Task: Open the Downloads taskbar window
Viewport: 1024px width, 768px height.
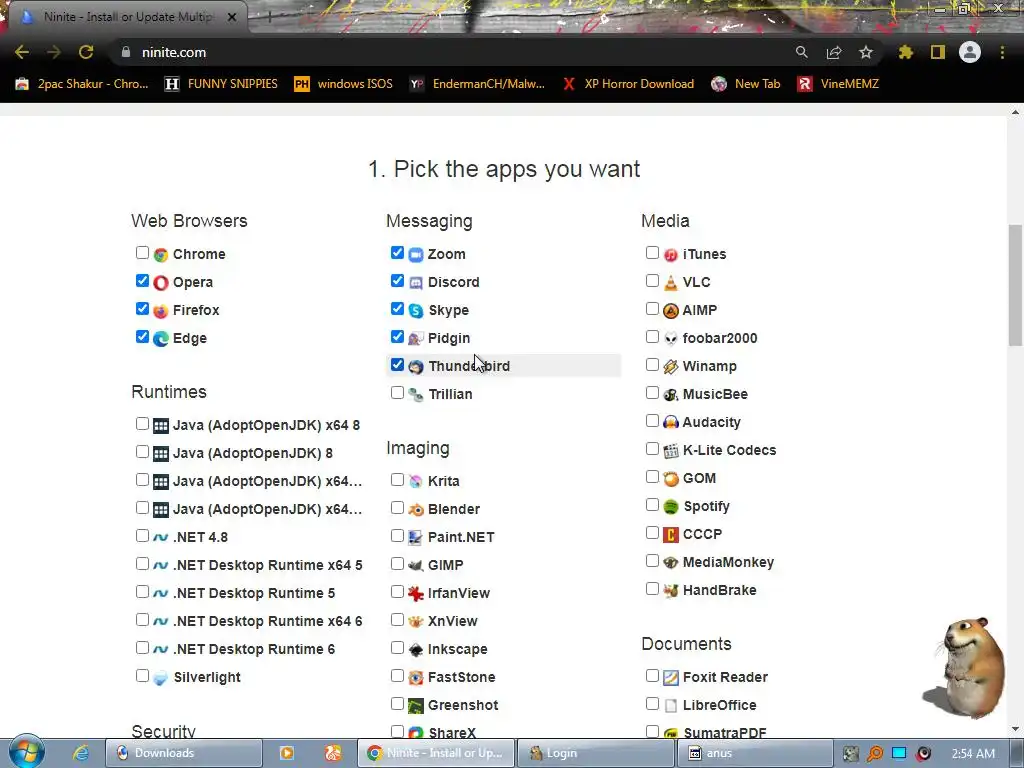Action: click(184, 753)
